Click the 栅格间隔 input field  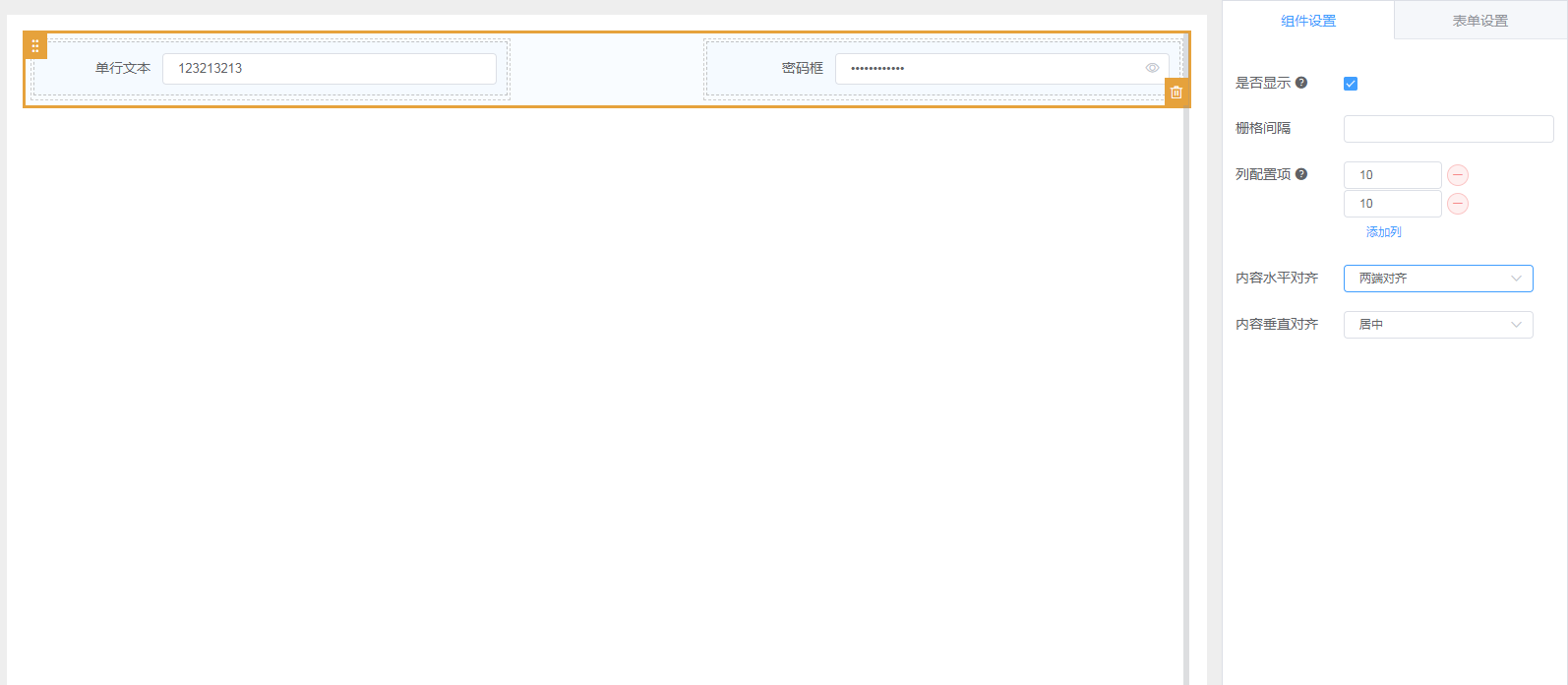(1448, 129)
